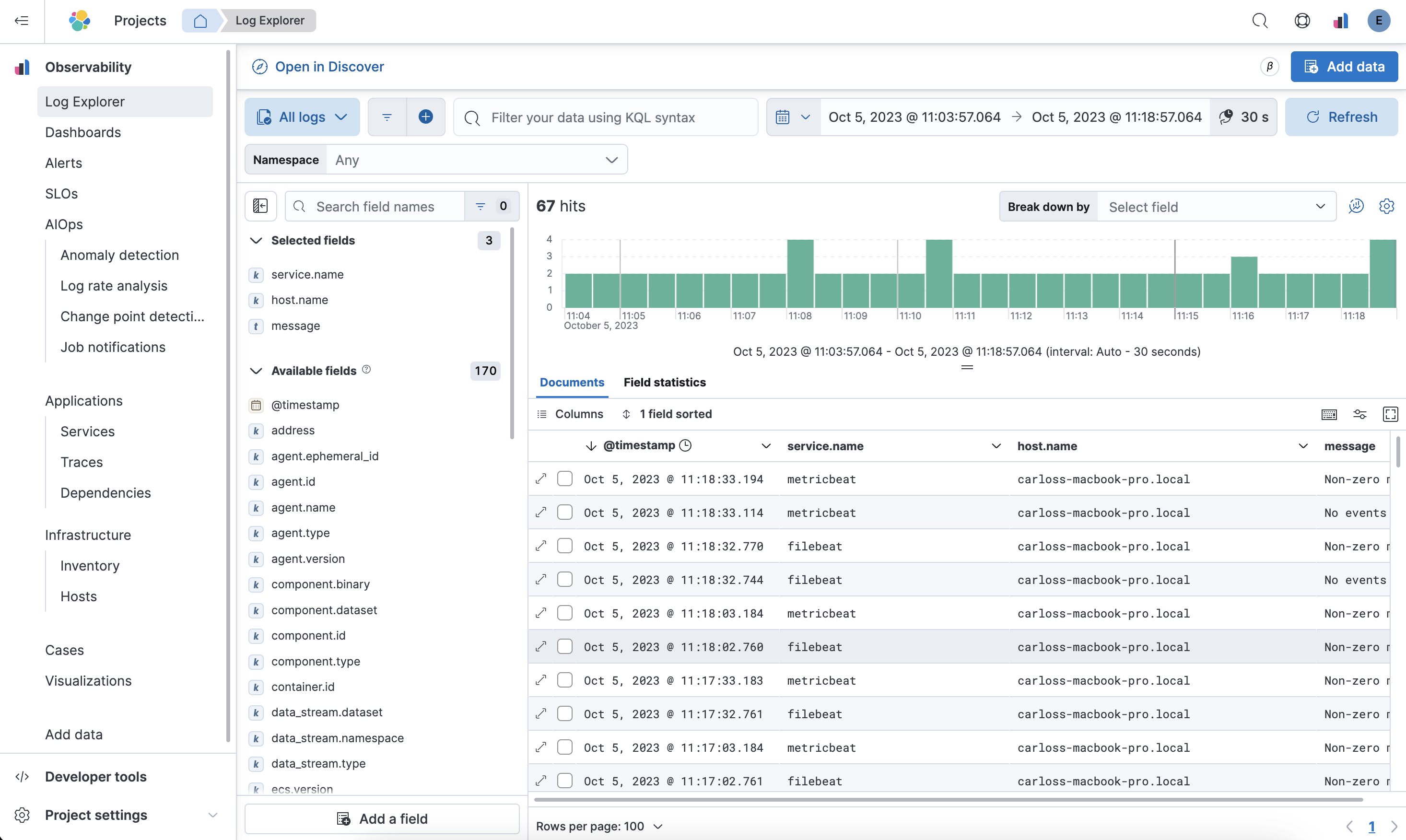The height and width of the screenshot is (840, 1406).
Task: Select row checkbox for 11:18:33.194
Action: [x=565, y=479]
